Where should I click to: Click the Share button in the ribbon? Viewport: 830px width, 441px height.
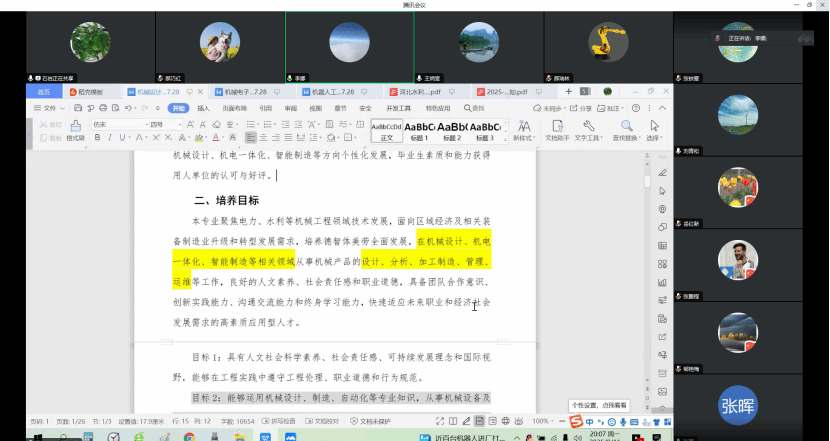[583, 108]
